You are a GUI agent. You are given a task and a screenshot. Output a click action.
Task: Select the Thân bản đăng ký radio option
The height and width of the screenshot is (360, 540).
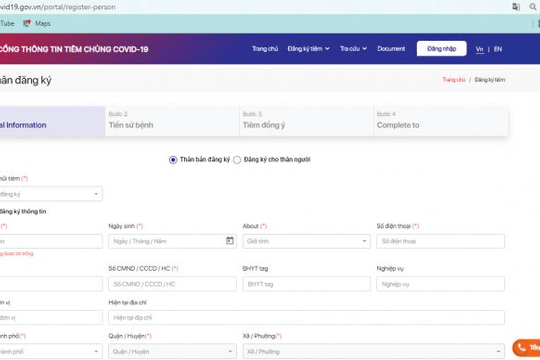click(173, 160)
